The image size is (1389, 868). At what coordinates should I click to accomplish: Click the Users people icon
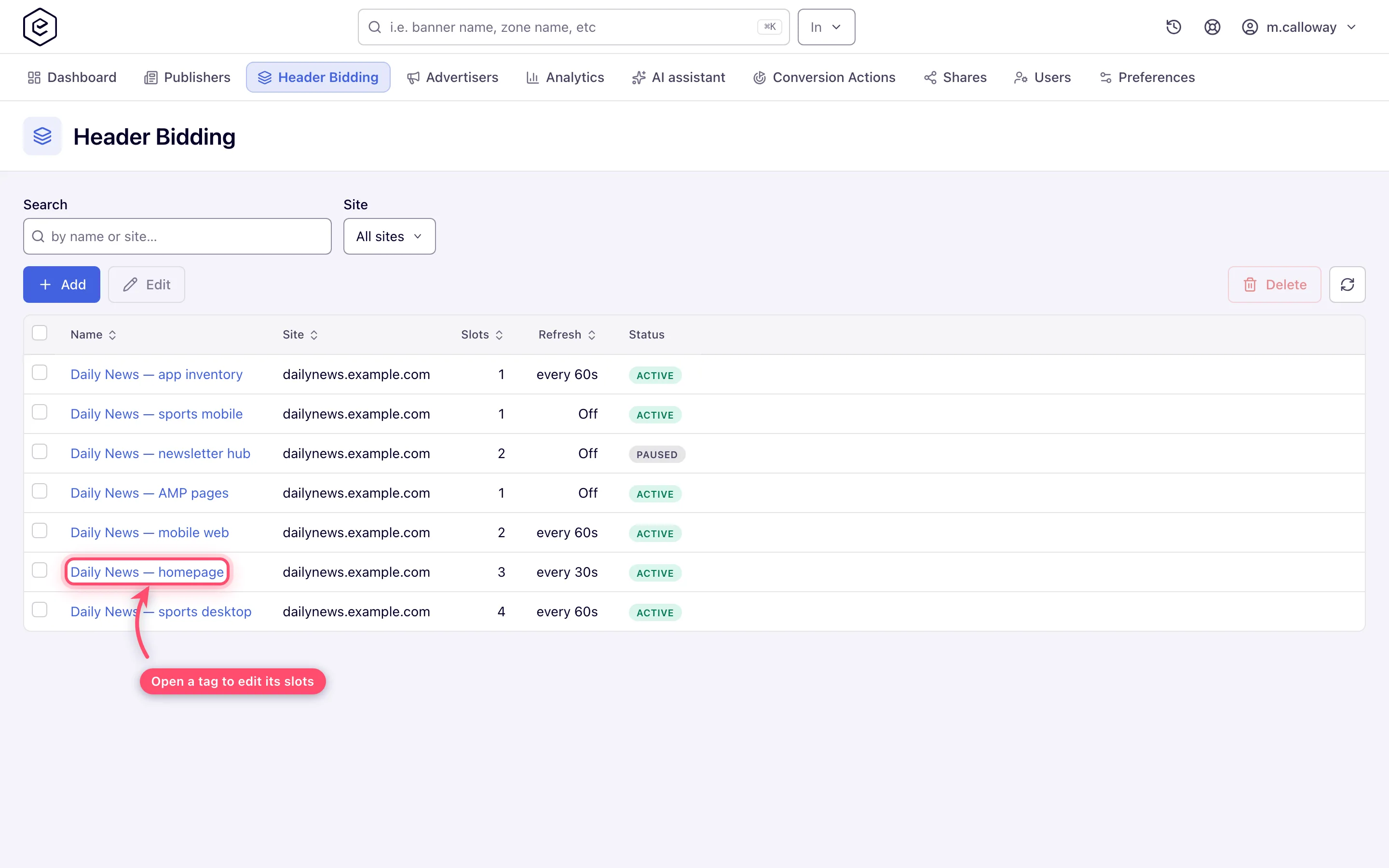(x=1021, y=78)
